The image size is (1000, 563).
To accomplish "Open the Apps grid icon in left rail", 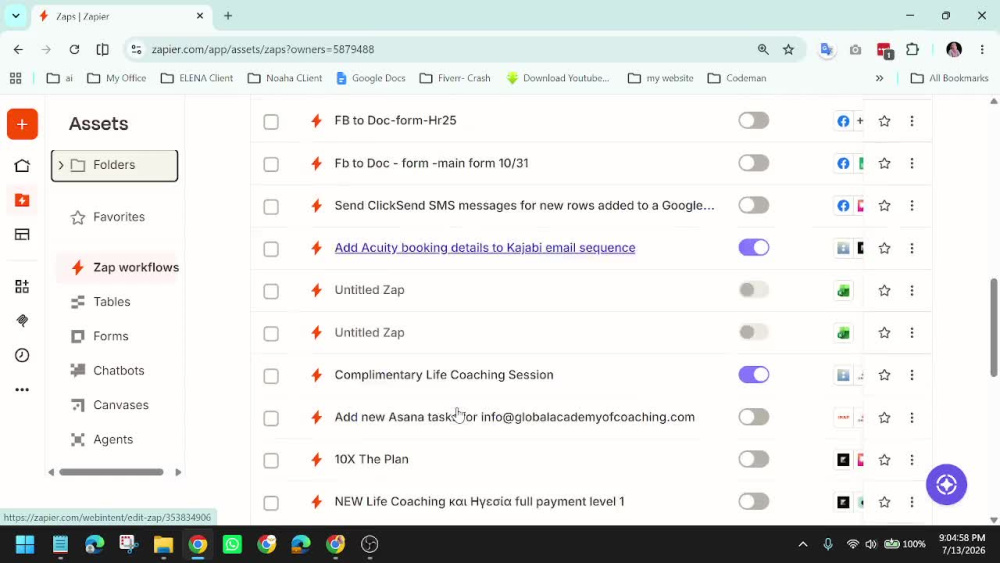I will tap(22, 286).
